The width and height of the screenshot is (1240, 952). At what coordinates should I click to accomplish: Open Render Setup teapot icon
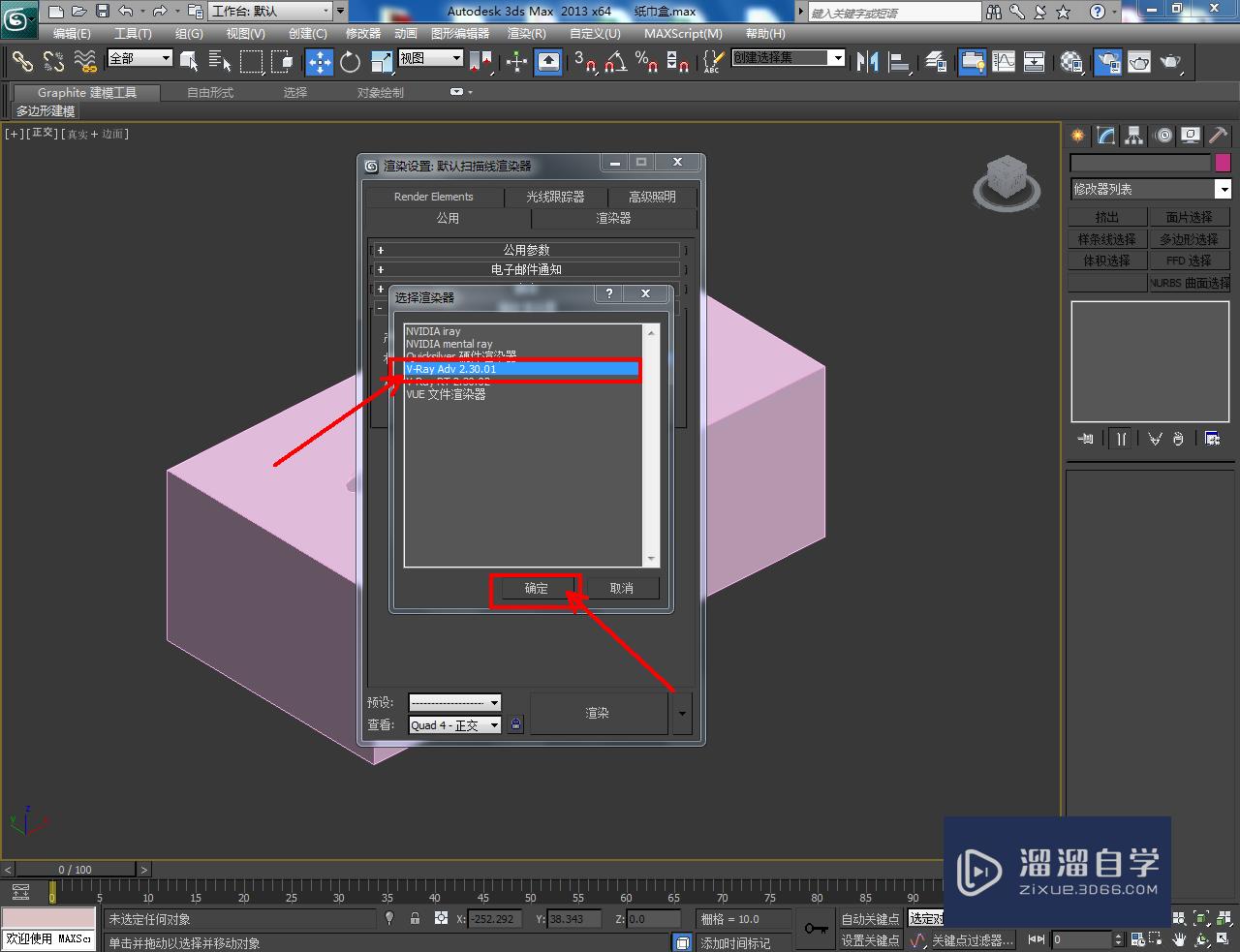(1107, 62)
